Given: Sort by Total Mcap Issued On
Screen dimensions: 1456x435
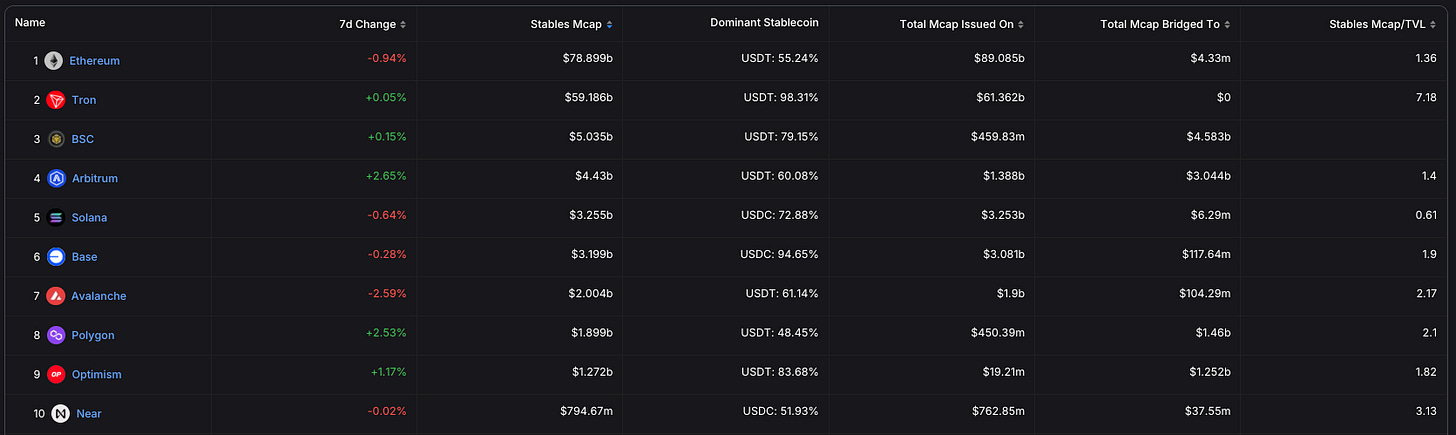Looking at the screenshot, I should [962, 24].
